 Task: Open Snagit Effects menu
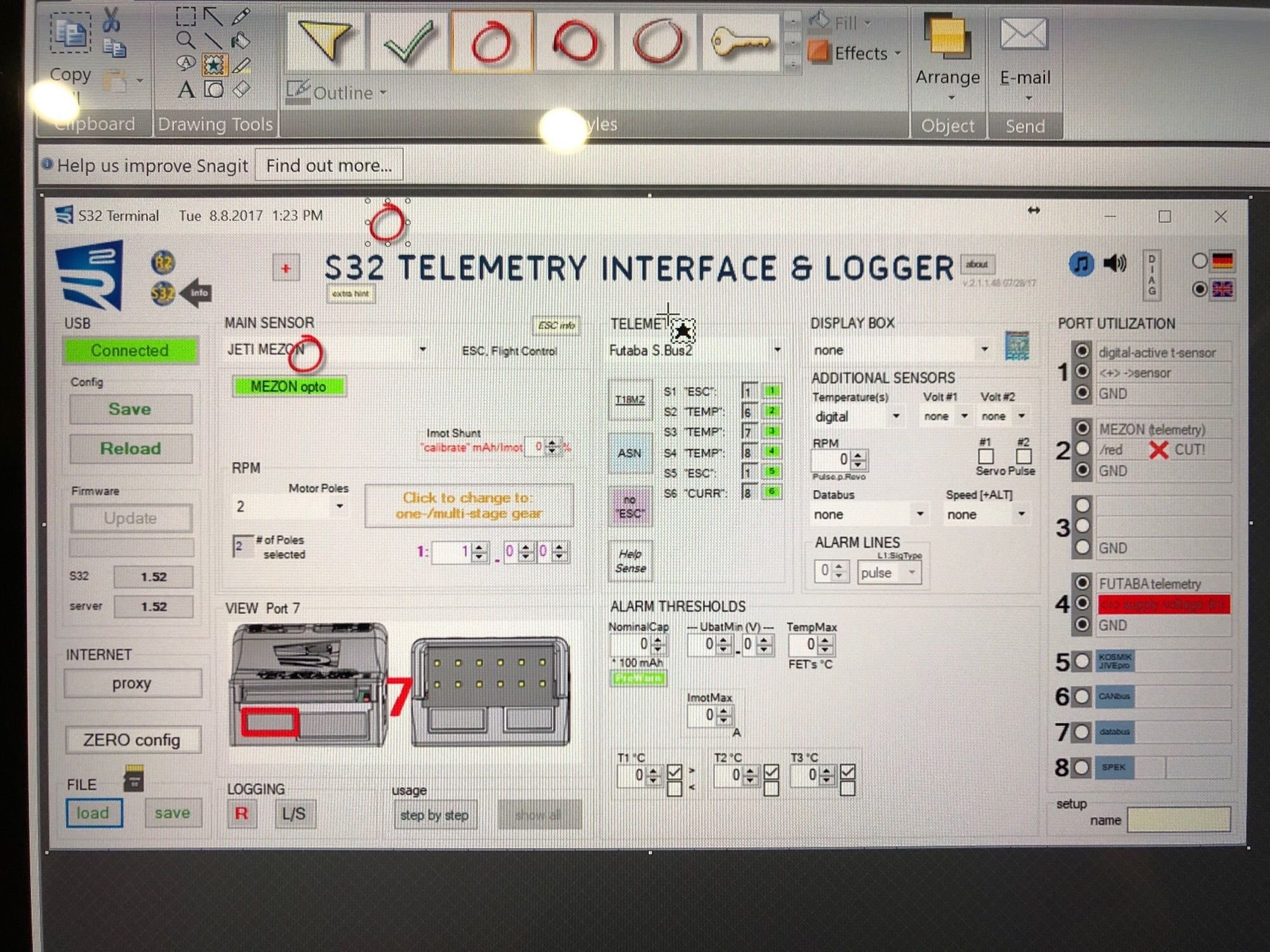coord(855,53)
